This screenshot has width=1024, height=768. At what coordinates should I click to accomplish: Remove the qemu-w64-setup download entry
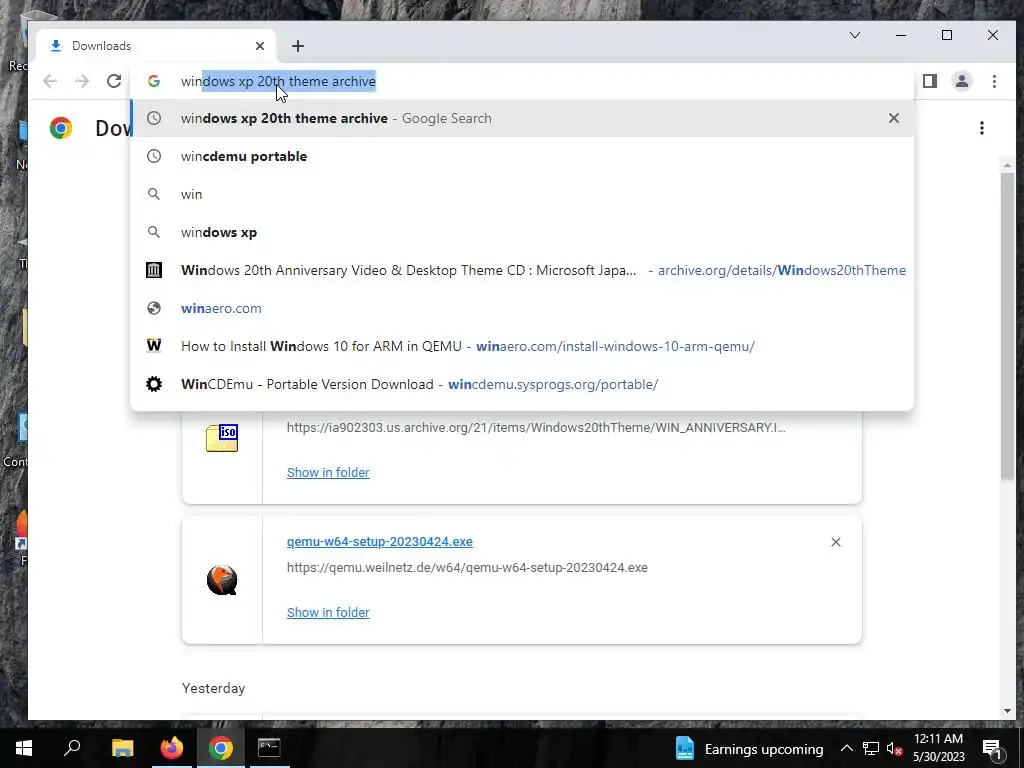point(835,542)
